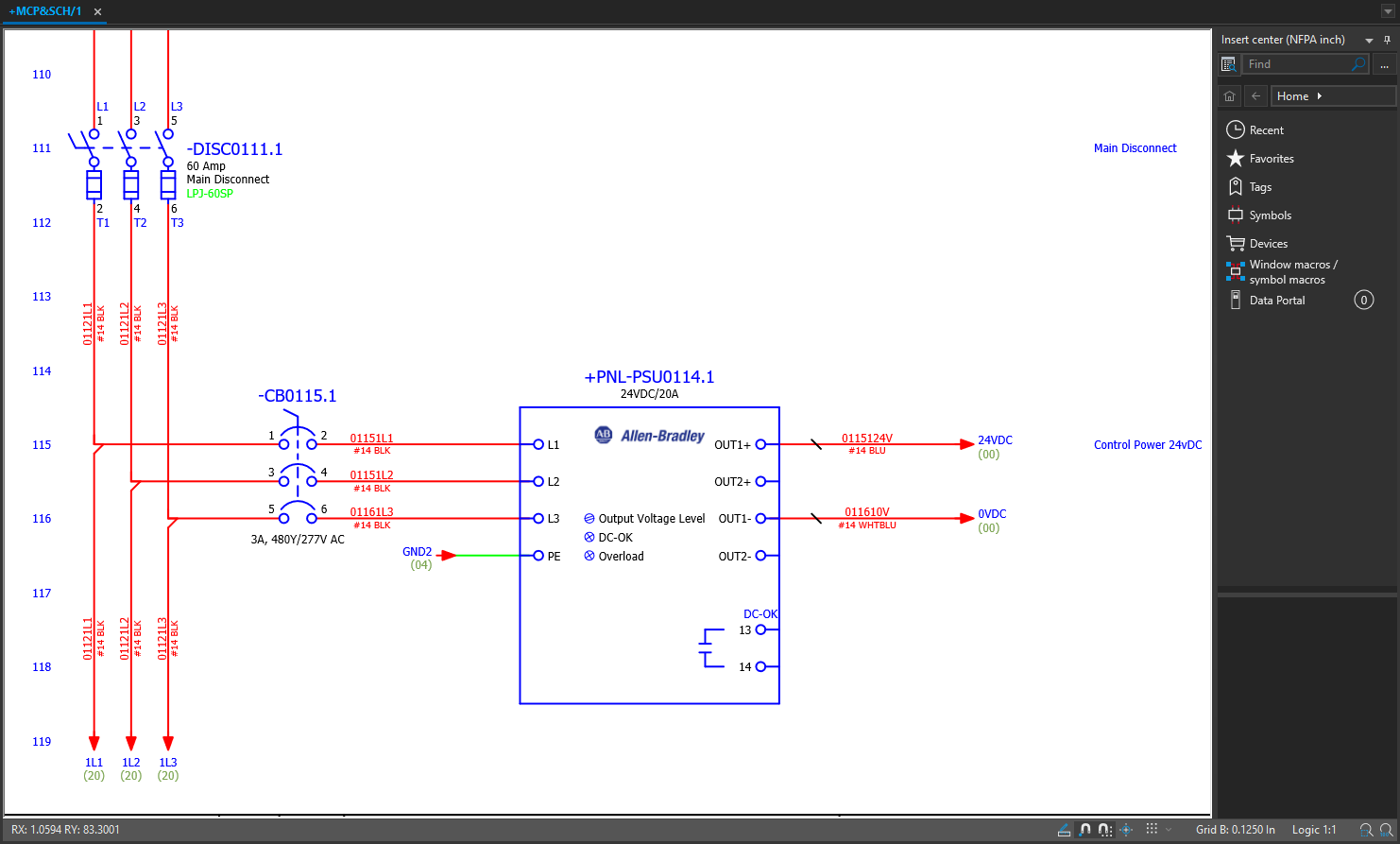Follow the Main Disconnect cross-reference link
1400x844 pixels.
click(x=1135, y=147)
